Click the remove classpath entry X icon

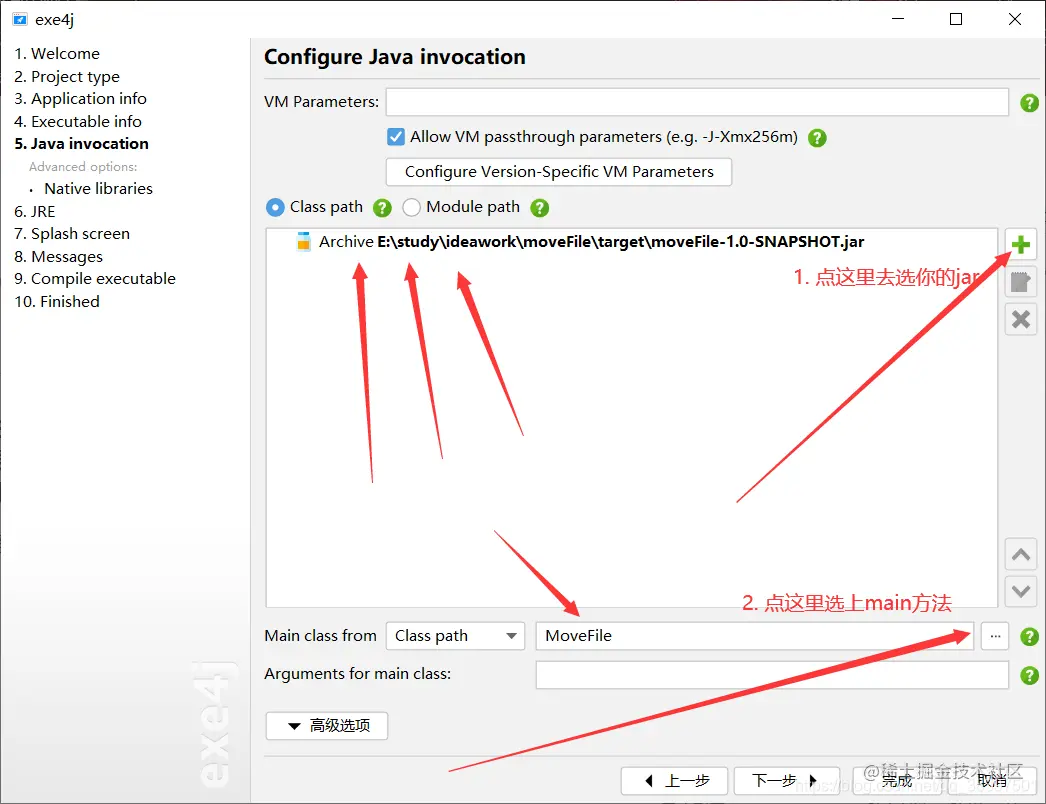pyautogui.click(x=1021, y=320)
